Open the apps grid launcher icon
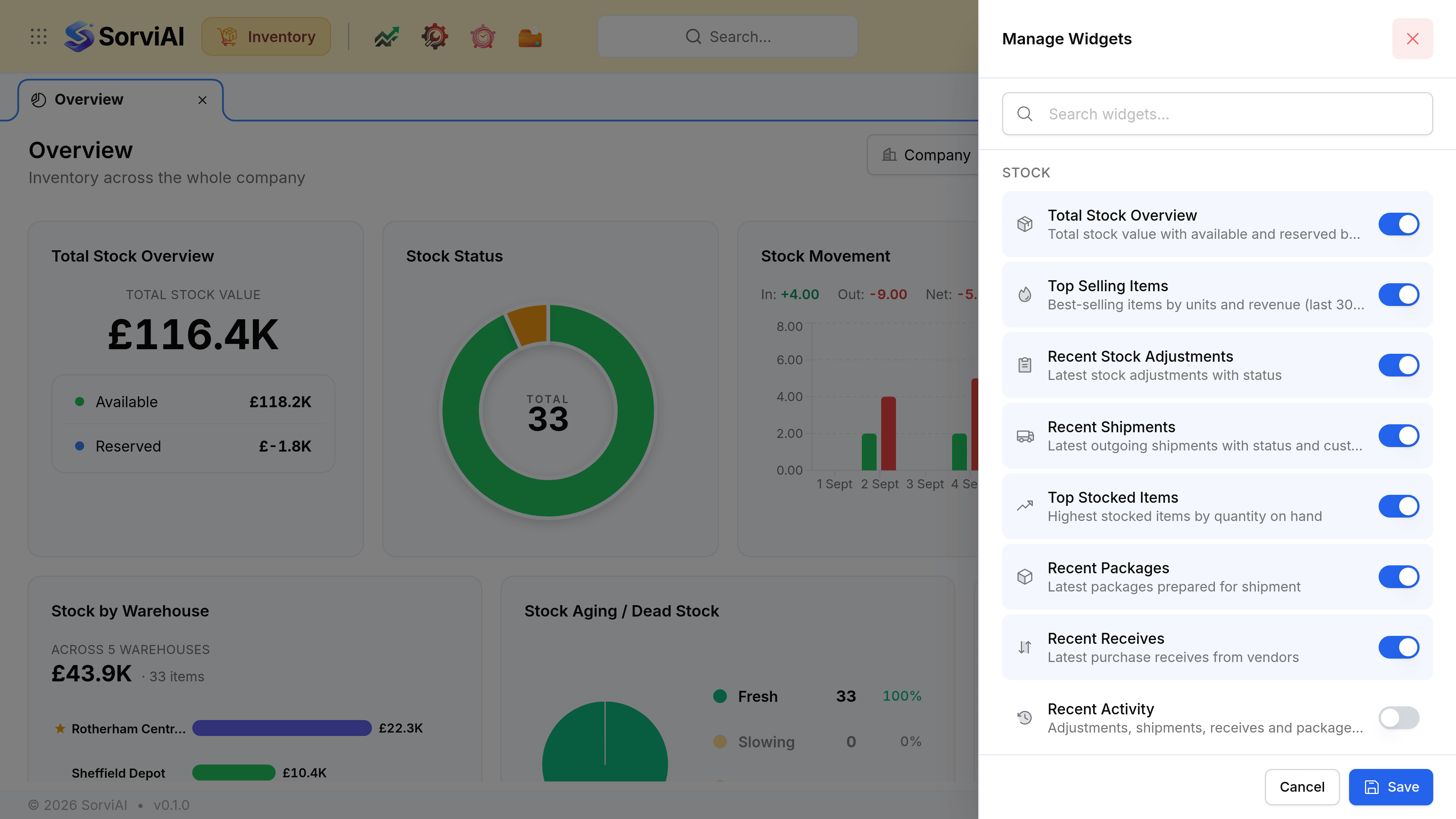Viewport: 1456px width, 819px height. [x=38, y=37]
